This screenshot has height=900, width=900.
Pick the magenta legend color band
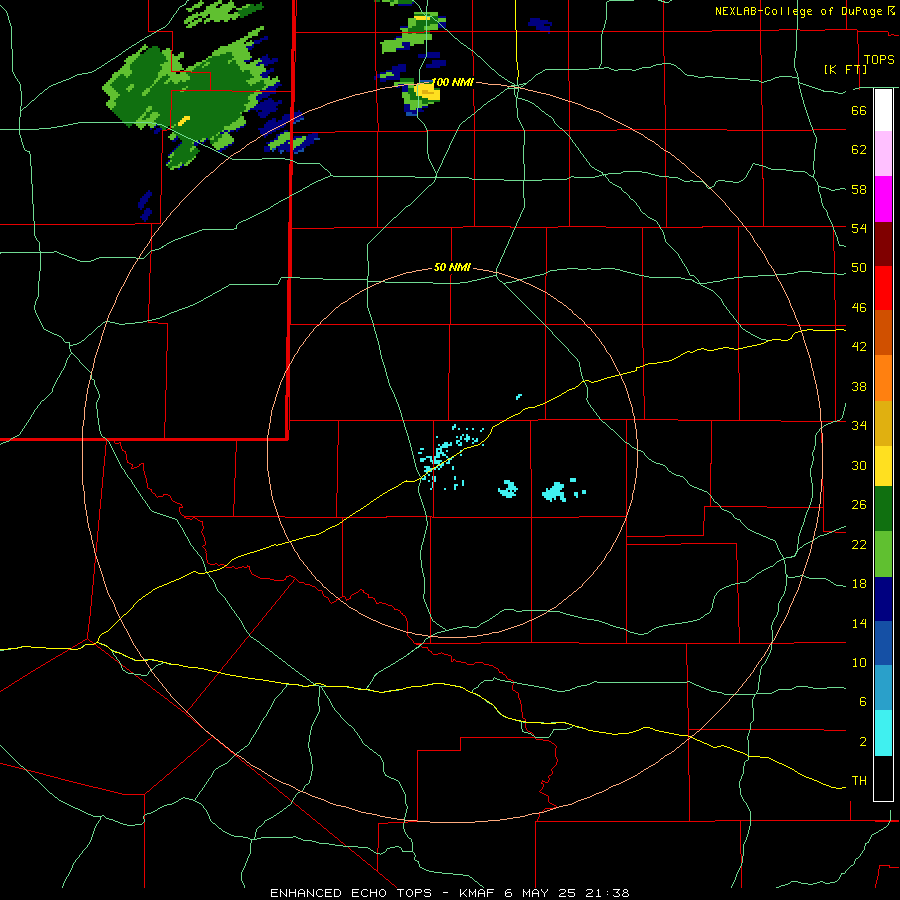coord(883,199)
